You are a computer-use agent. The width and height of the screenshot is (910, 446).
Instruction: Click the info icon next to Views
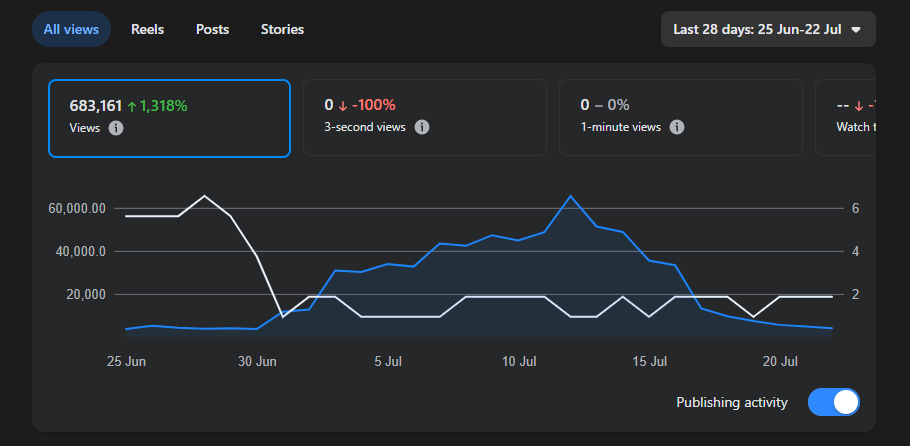pyautogui.click(x=116, y=128)
